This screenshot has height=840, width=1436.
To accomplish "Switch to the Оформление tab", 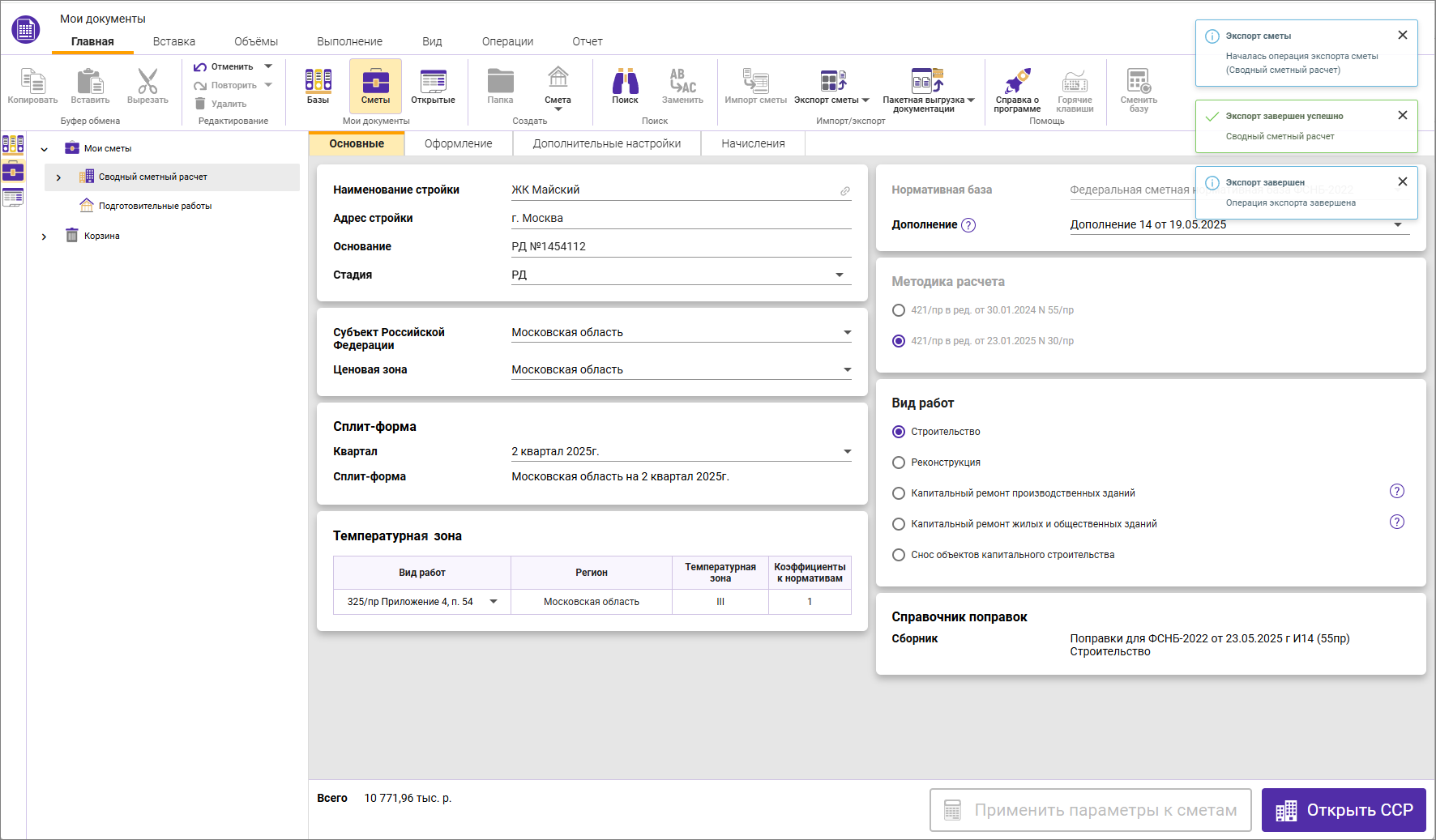I will coord(458,143).
